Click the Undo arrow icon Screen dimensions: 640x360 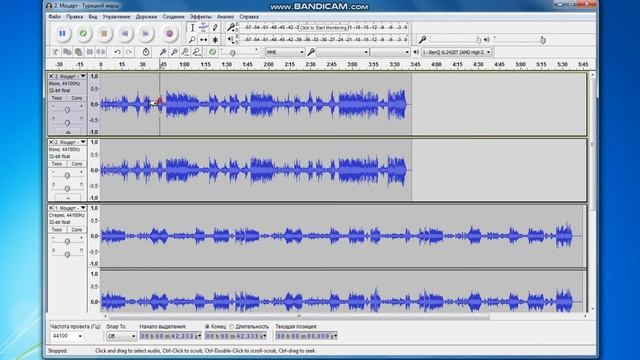coord(117,52)
